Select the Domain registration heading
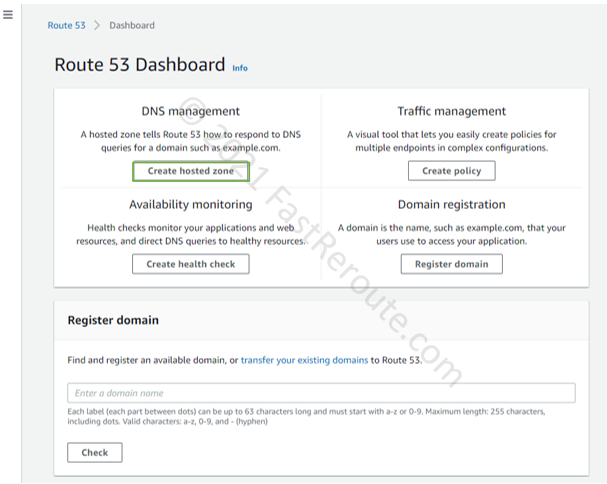 tap(451, 204)
